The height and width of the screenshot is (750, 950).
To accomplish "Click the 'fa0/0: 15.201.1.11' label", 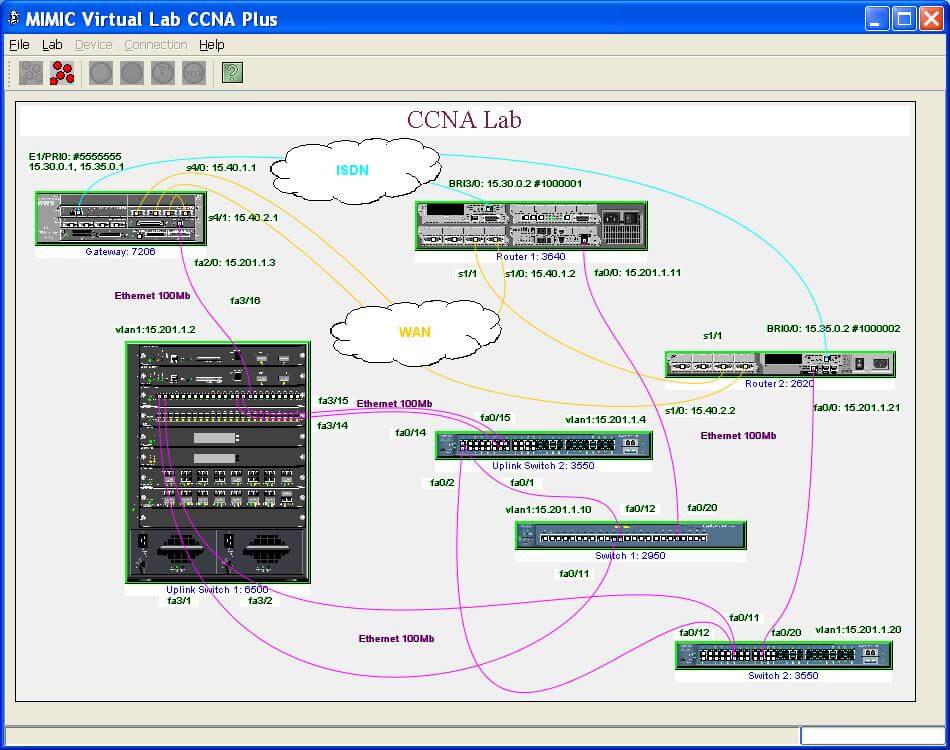I will (x=637, y=273).
